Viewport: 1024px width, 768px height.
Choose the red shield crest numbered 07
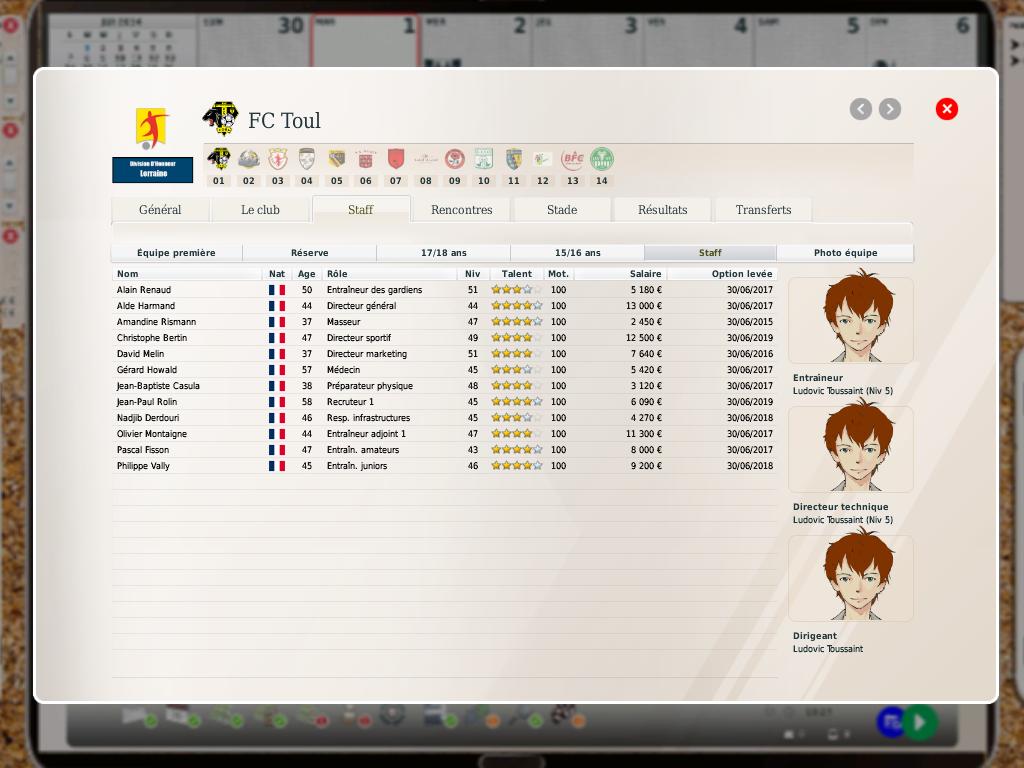pyautogui.click(x=396, y=159)
